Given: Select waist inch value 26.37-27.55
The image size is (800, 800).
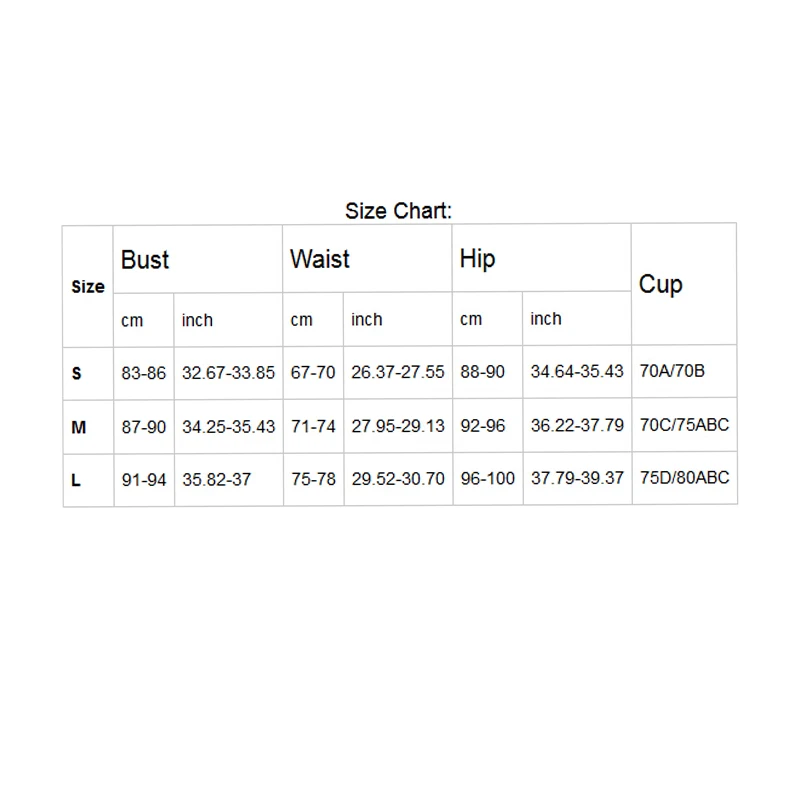Looking at the screenshot, I should pos(398,372).
